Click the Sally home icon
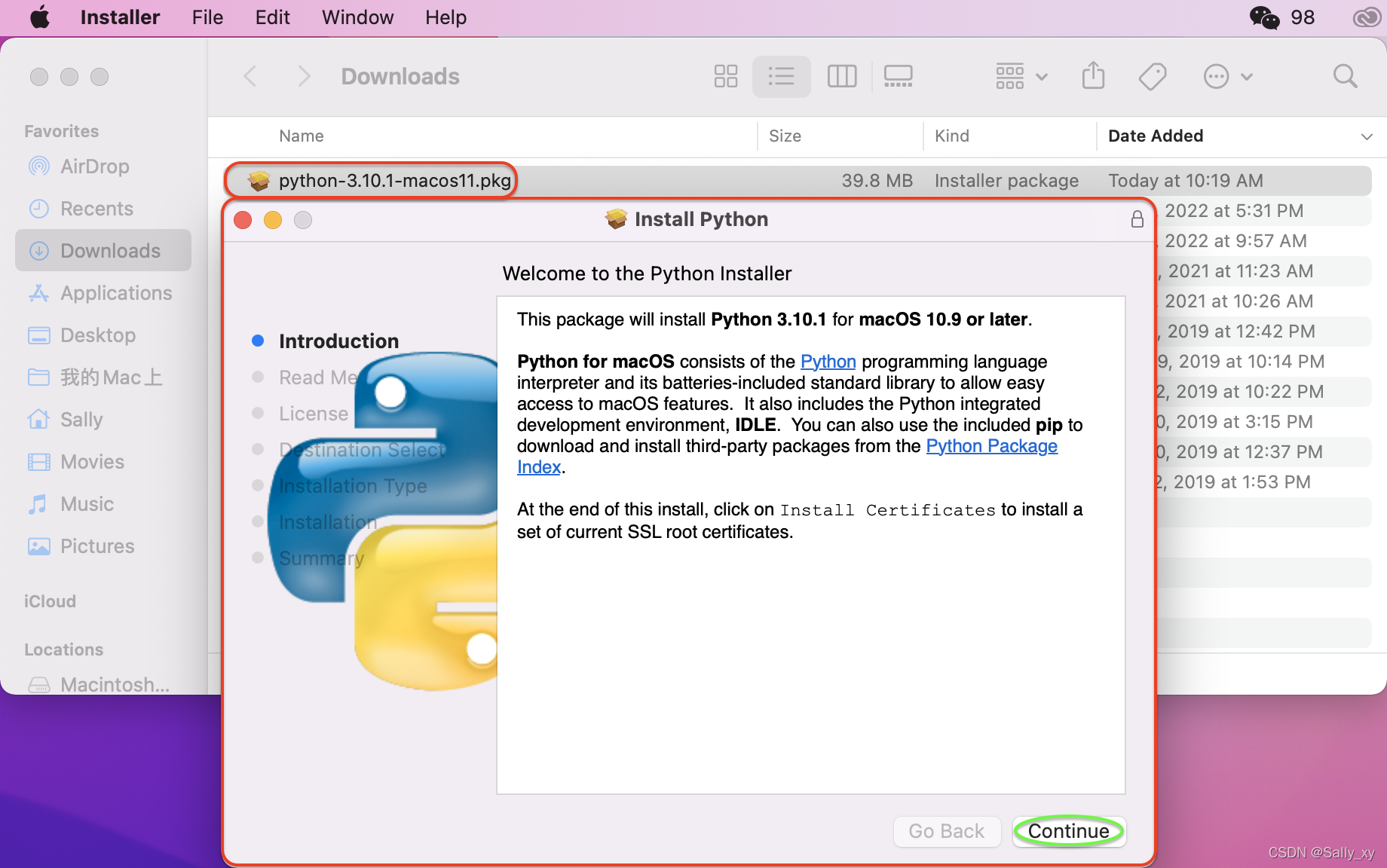Viewport: 1387px width, 868px height. 39,419
